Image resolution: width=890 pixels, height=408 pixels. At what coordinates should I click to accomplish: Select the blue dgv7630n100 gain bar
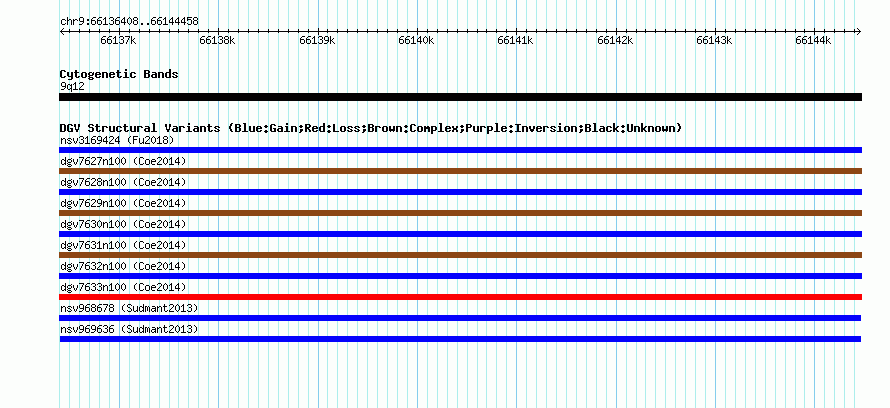click(460, 234)
